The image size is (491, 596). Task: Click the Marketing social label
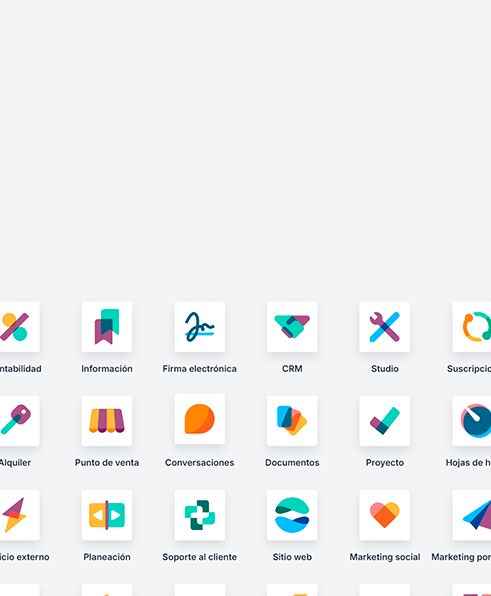click(x=385, y=557)
